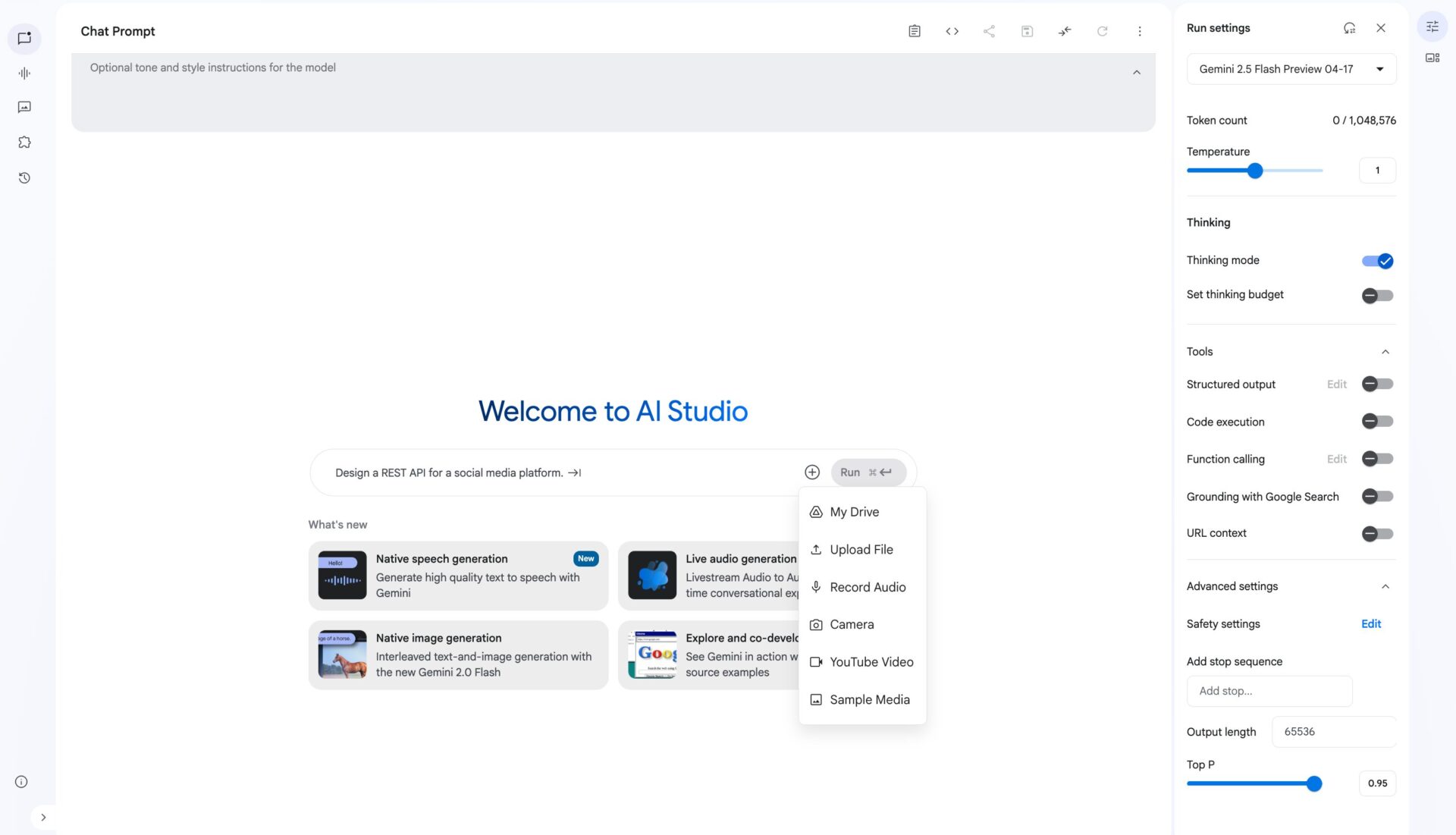Image resolution: width=1456 pixels, height=835 pixels.
Task: Open the Gemini 2.5 Flash Preview model dropdown
Action: pyautogui.click(x=1291, y=69)
